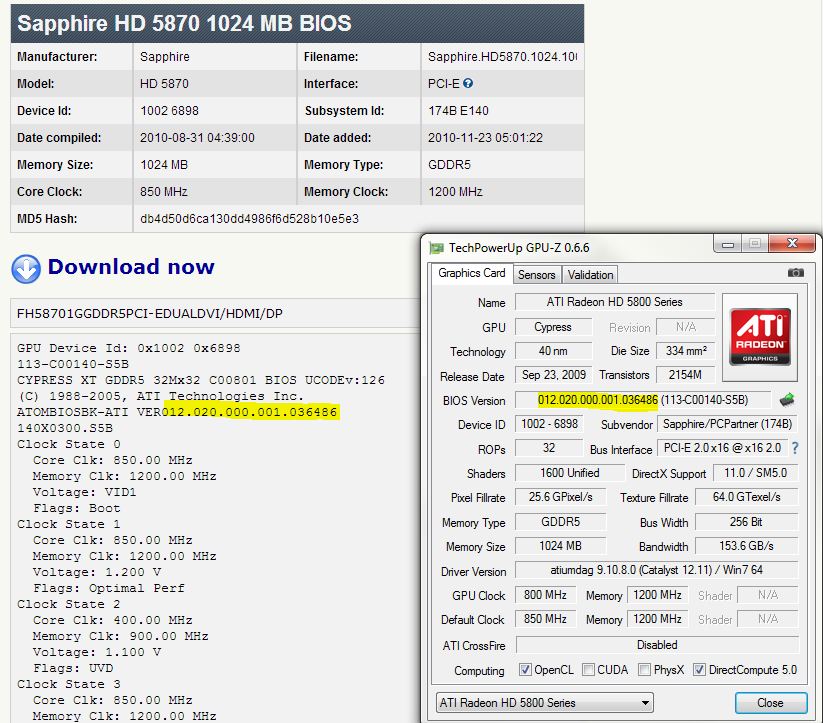Click the Subsystem Id value 174B E140
Viewport: 823px width, 723px height.
(x=458, y=110)
